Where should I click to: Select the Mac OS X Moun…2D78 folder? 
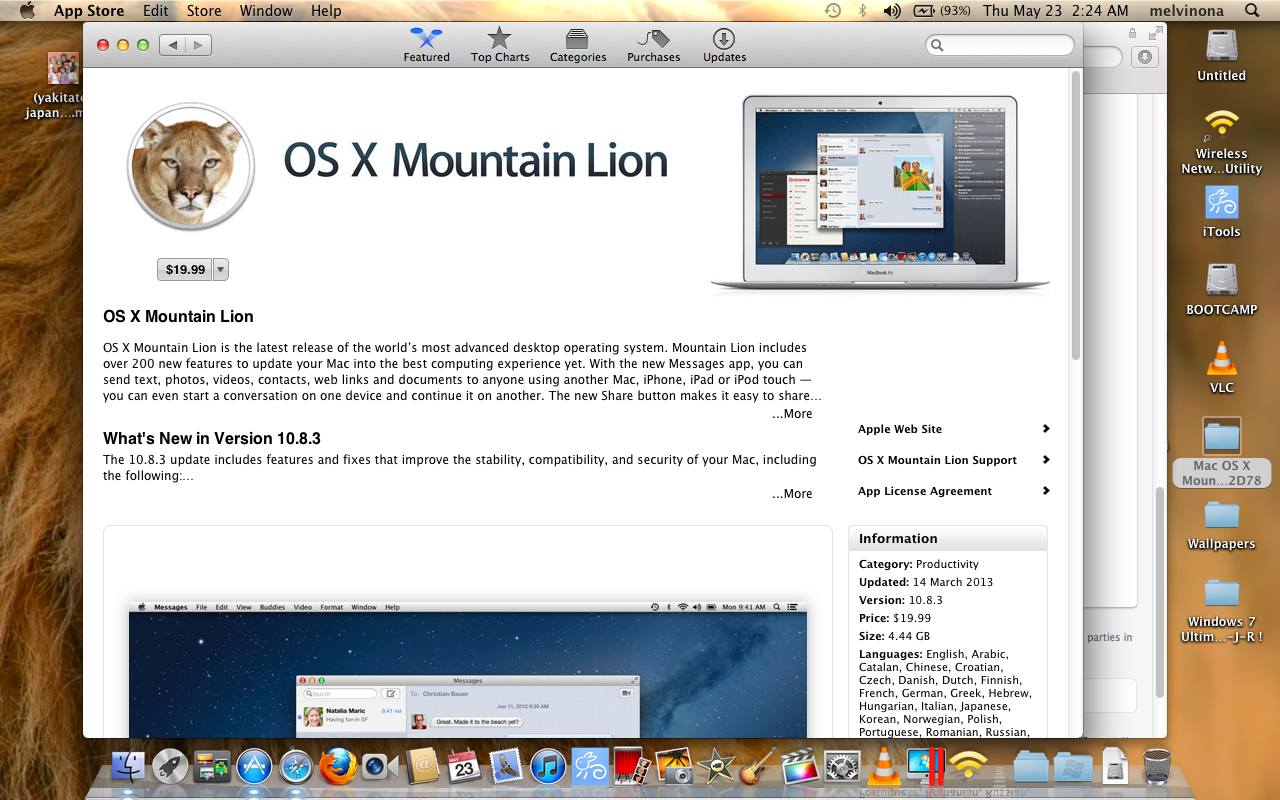(x=1221, y=453)
